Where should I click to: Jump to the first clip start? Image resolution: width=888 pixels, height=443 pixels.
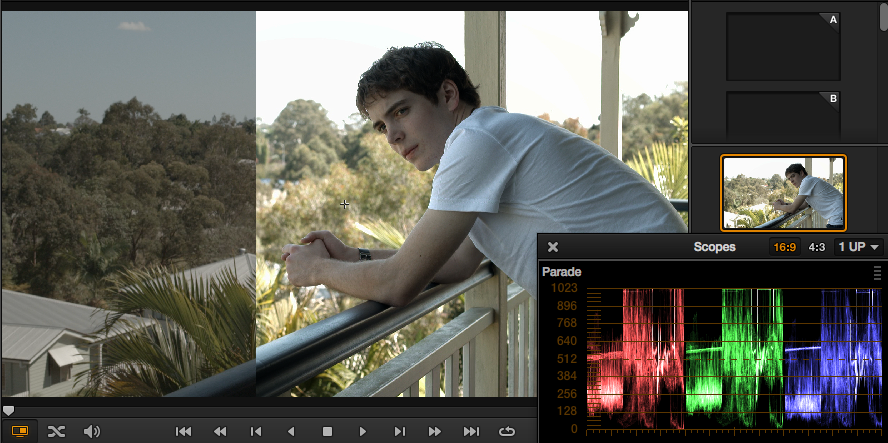pos(183,431)
